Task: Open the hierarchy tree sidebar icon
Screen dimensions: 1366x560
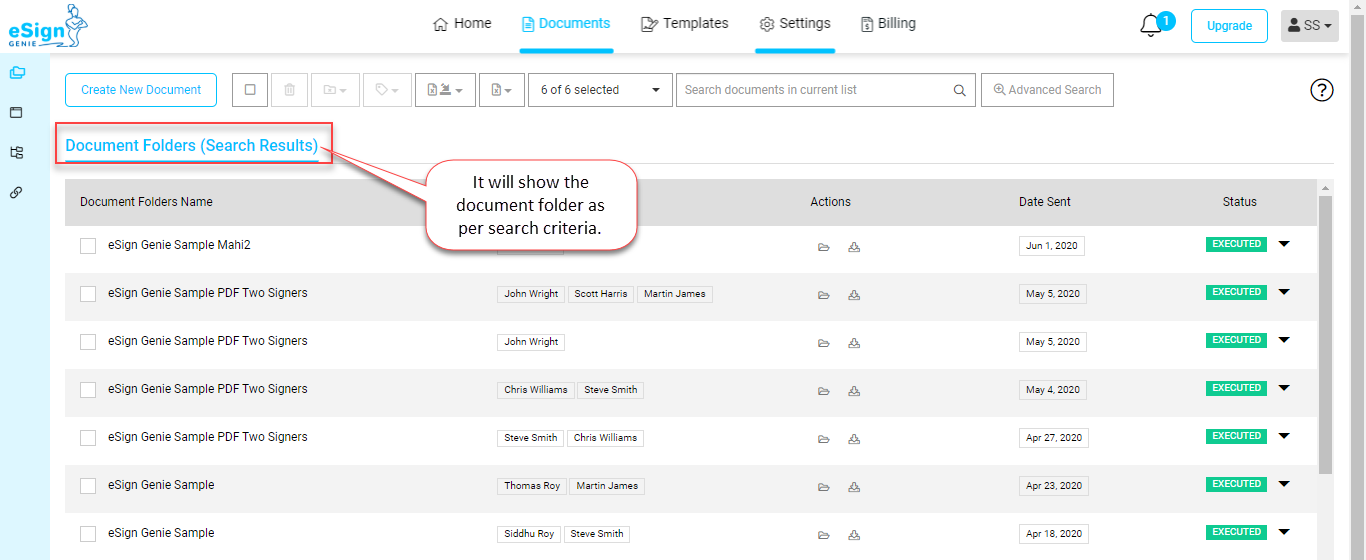Action: point(16,152)
